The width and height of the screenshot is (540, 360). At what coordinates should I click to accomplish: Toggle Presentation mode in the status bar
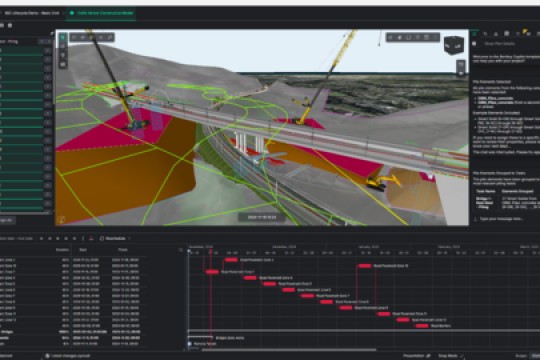(x=417, y=356)
